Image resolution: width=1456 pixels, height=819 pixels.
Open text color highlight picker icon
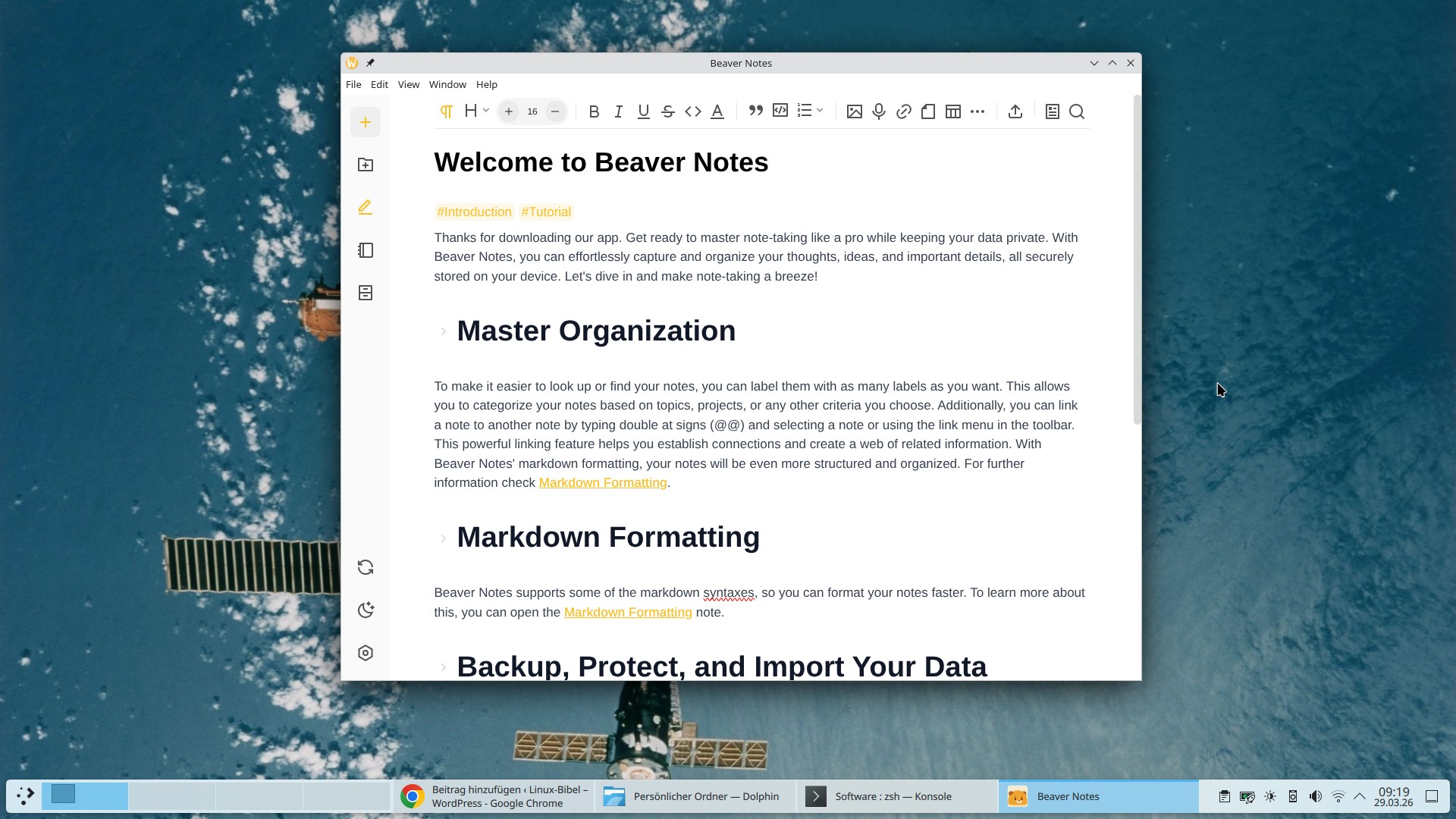717,111
